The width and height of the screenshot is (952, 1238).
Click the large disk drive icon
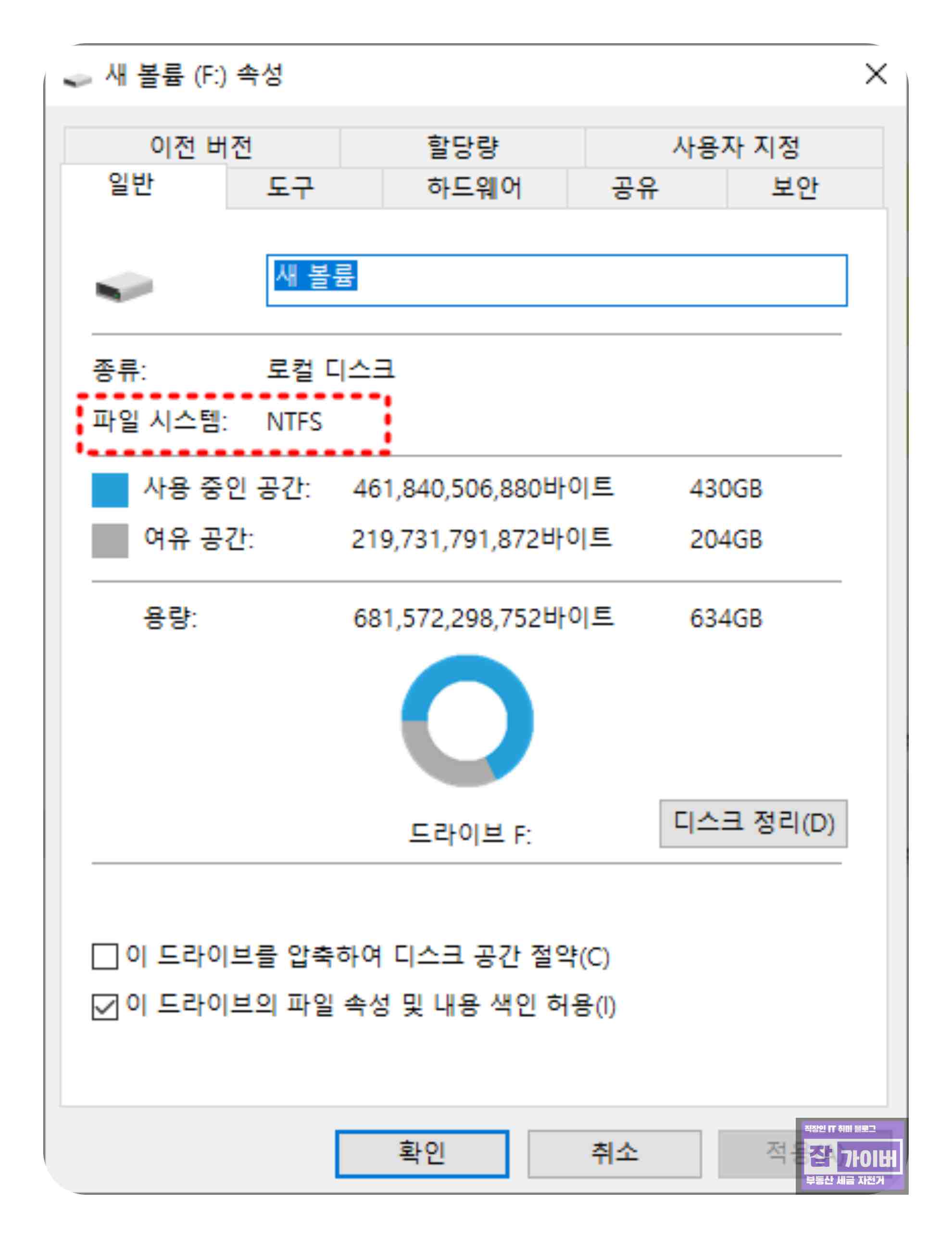[124, 286]
